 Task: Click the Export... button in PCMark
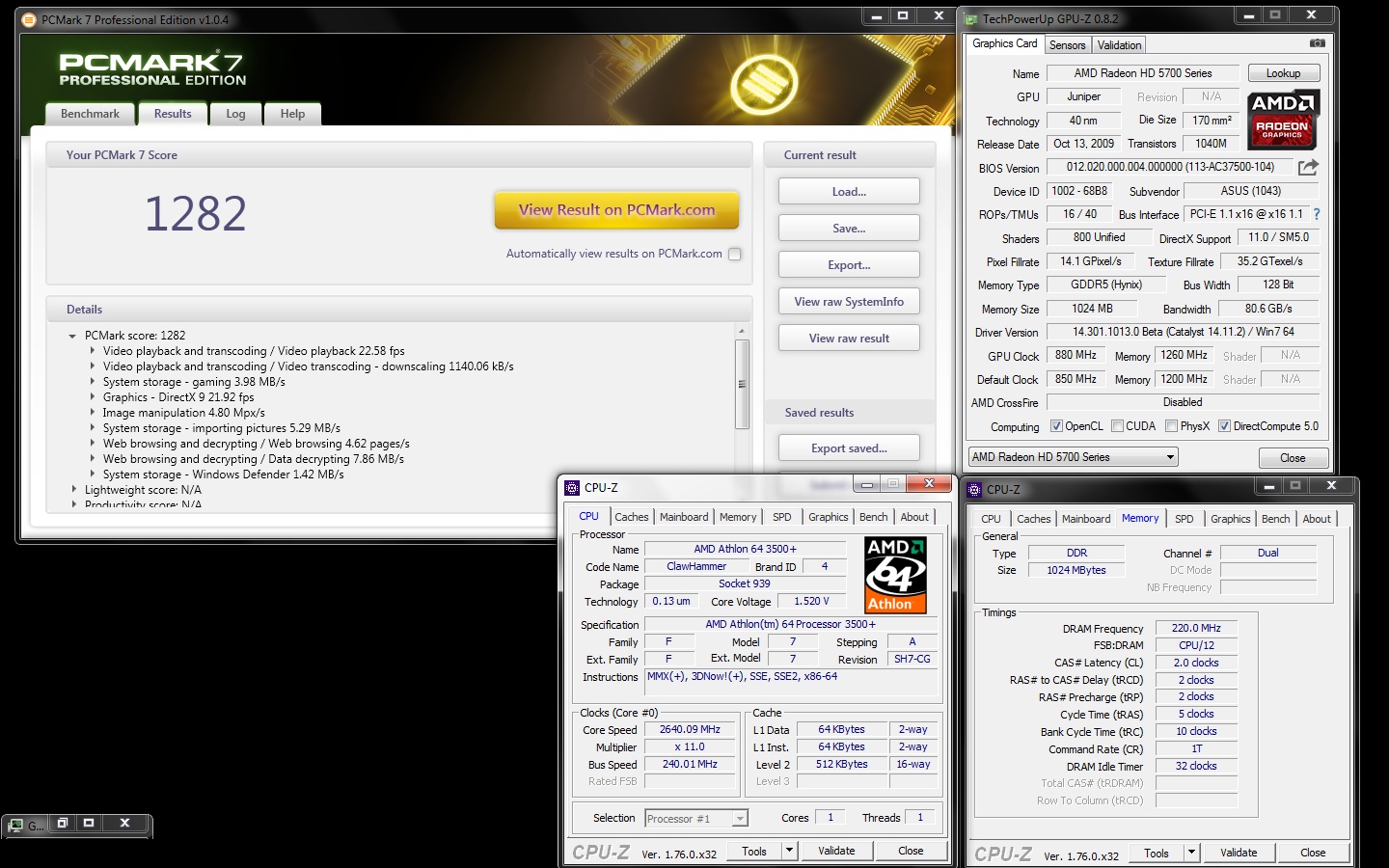[849, 265]
